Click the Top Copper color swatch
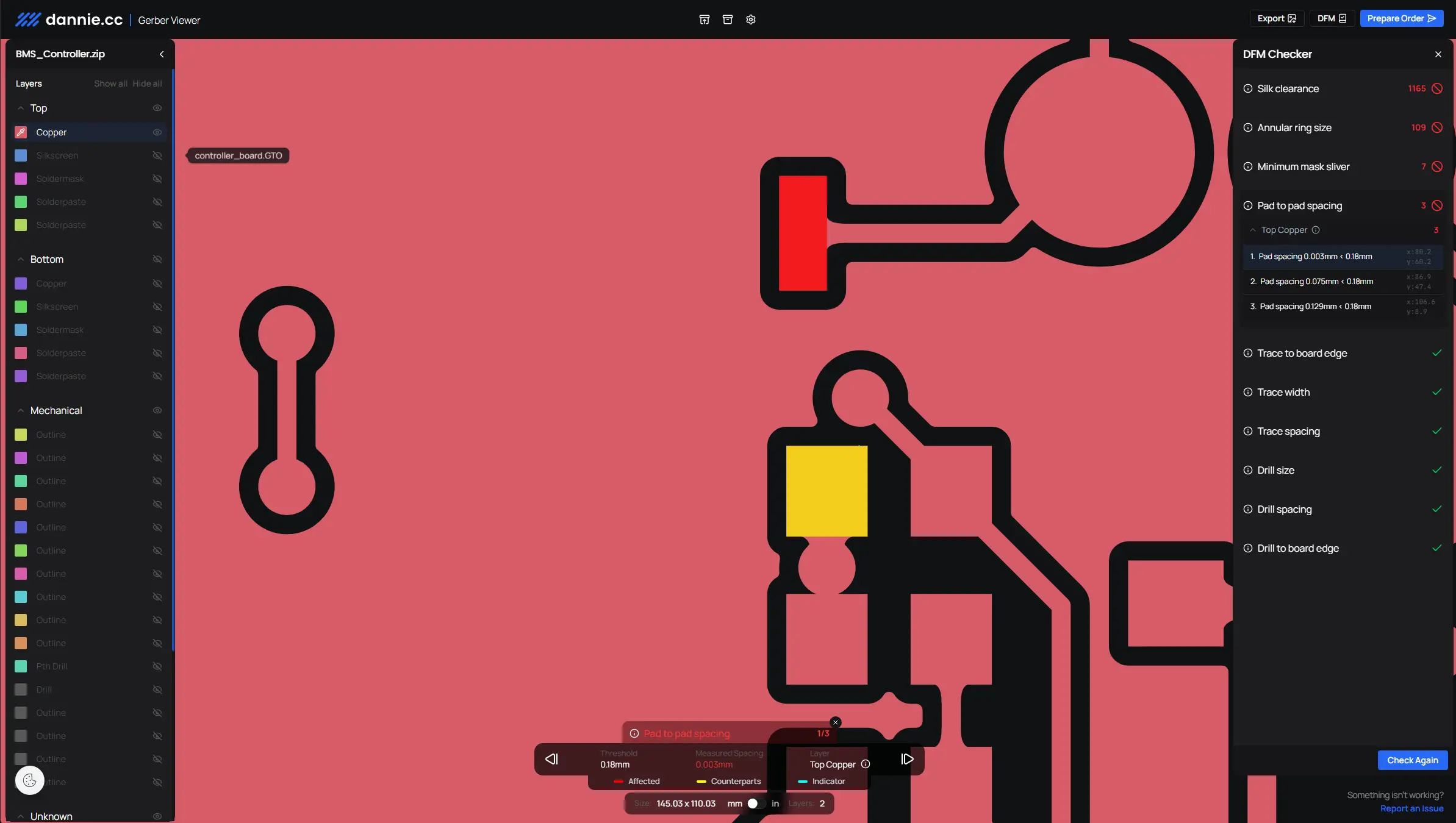The height and width of the screenshot is (823, 1456). click(21, 132)
